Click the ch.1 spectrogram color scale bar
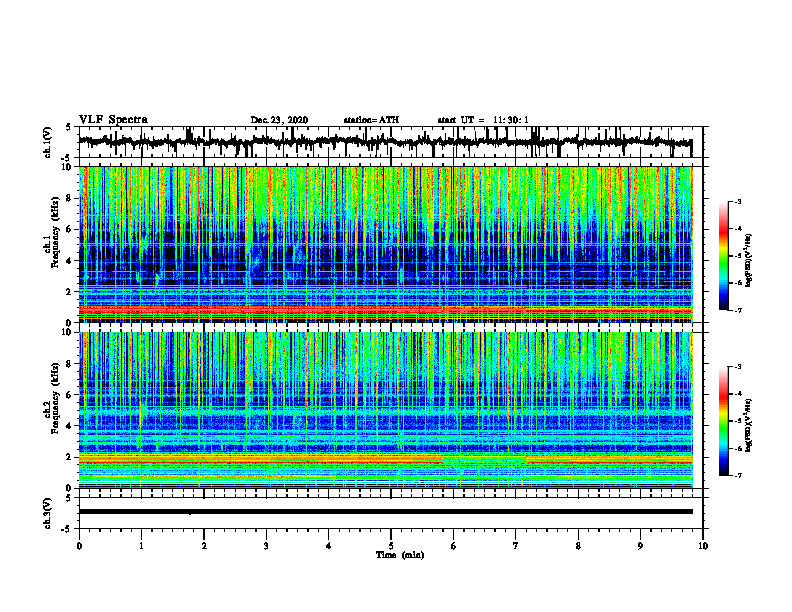Viewport: 792px width, 612px height. click(x=723, y=256)
